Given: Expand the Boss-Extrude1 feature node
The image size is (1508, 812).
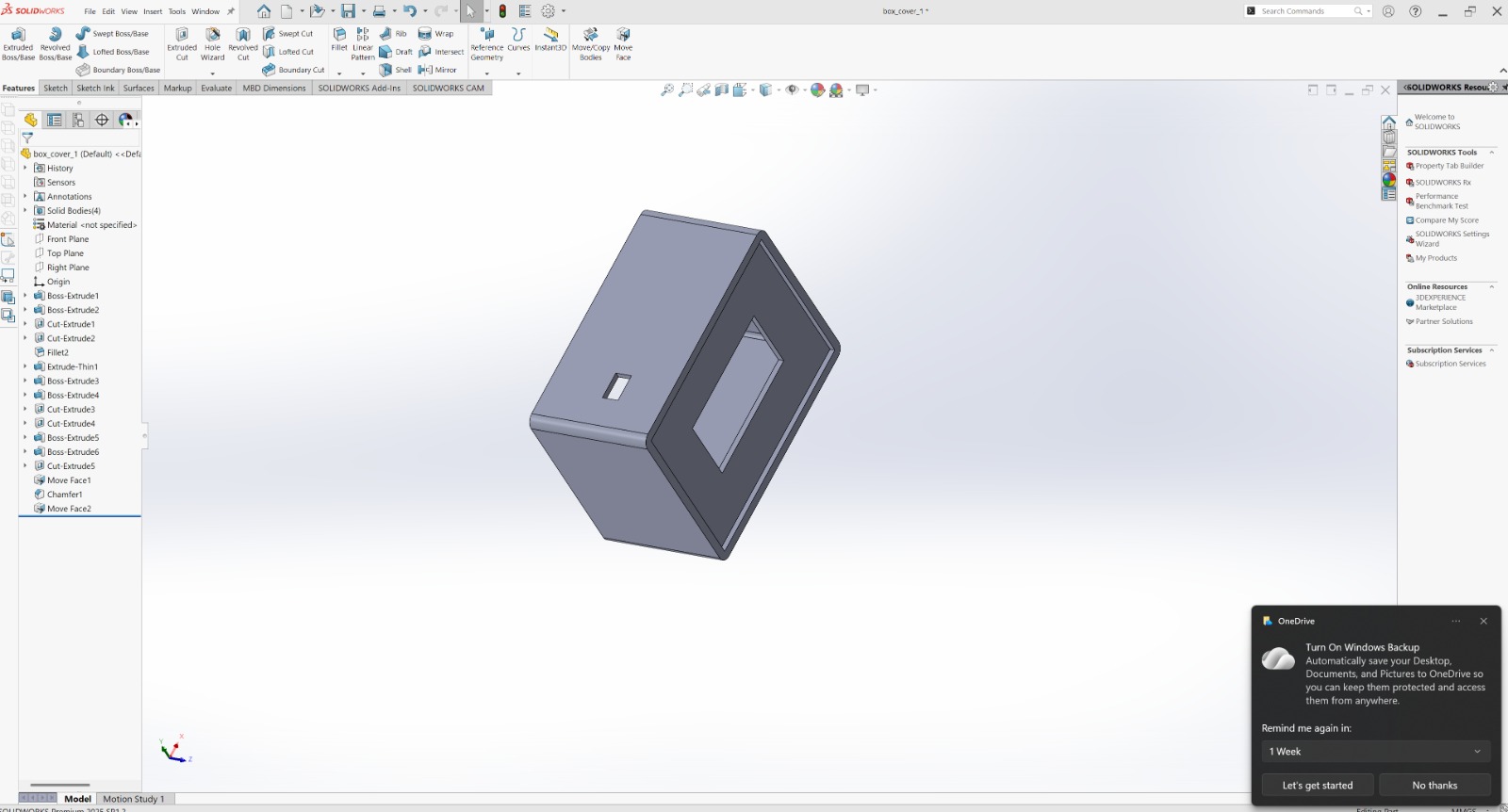Looking at the screenshot, I should point(25,296).
